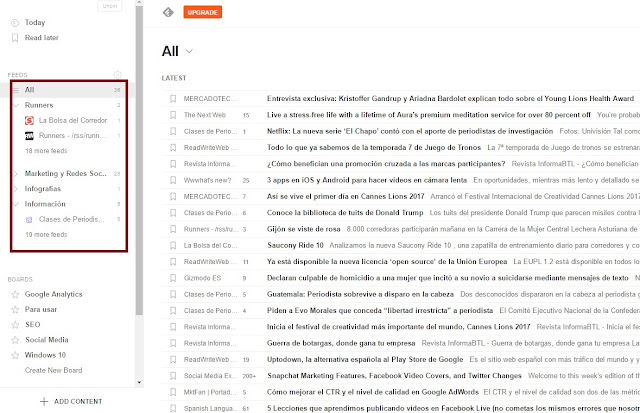Open the Windows 10 board

[45, 355]
